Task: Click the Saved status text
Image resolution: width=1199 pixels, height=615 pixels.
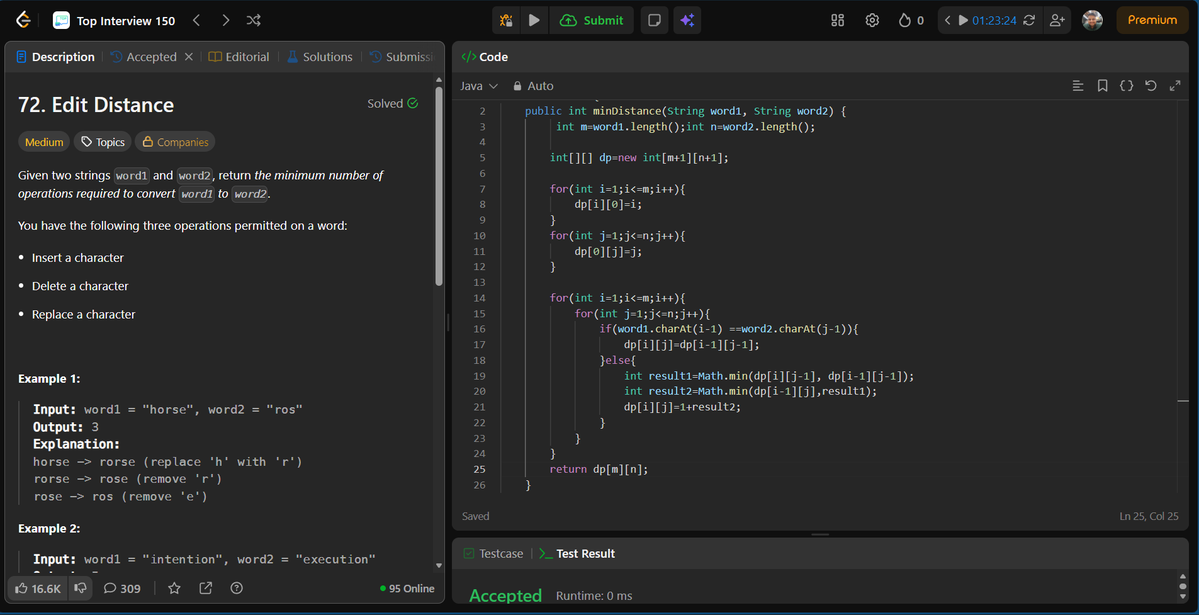Action: [476, 516]
